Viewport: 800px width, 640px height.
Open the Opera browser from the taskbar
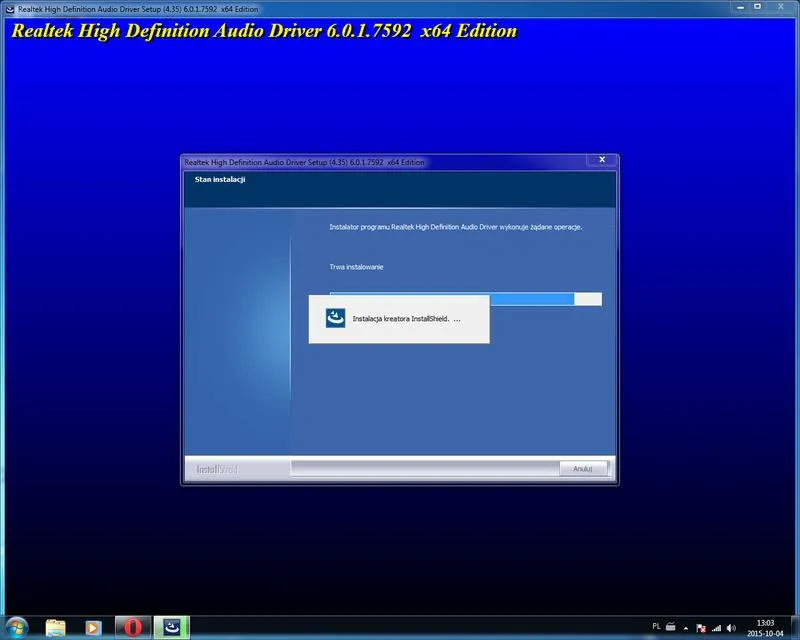[x=132, y=627]
